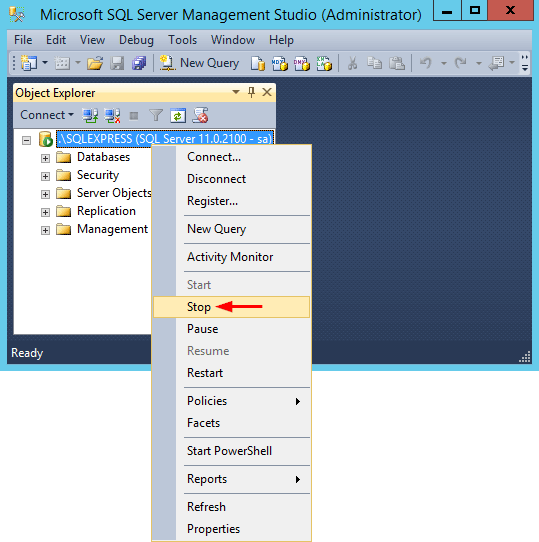This screenshot has height=542, width=539.
Task: Click the Disconnect server icon
Action: (112, 115)
